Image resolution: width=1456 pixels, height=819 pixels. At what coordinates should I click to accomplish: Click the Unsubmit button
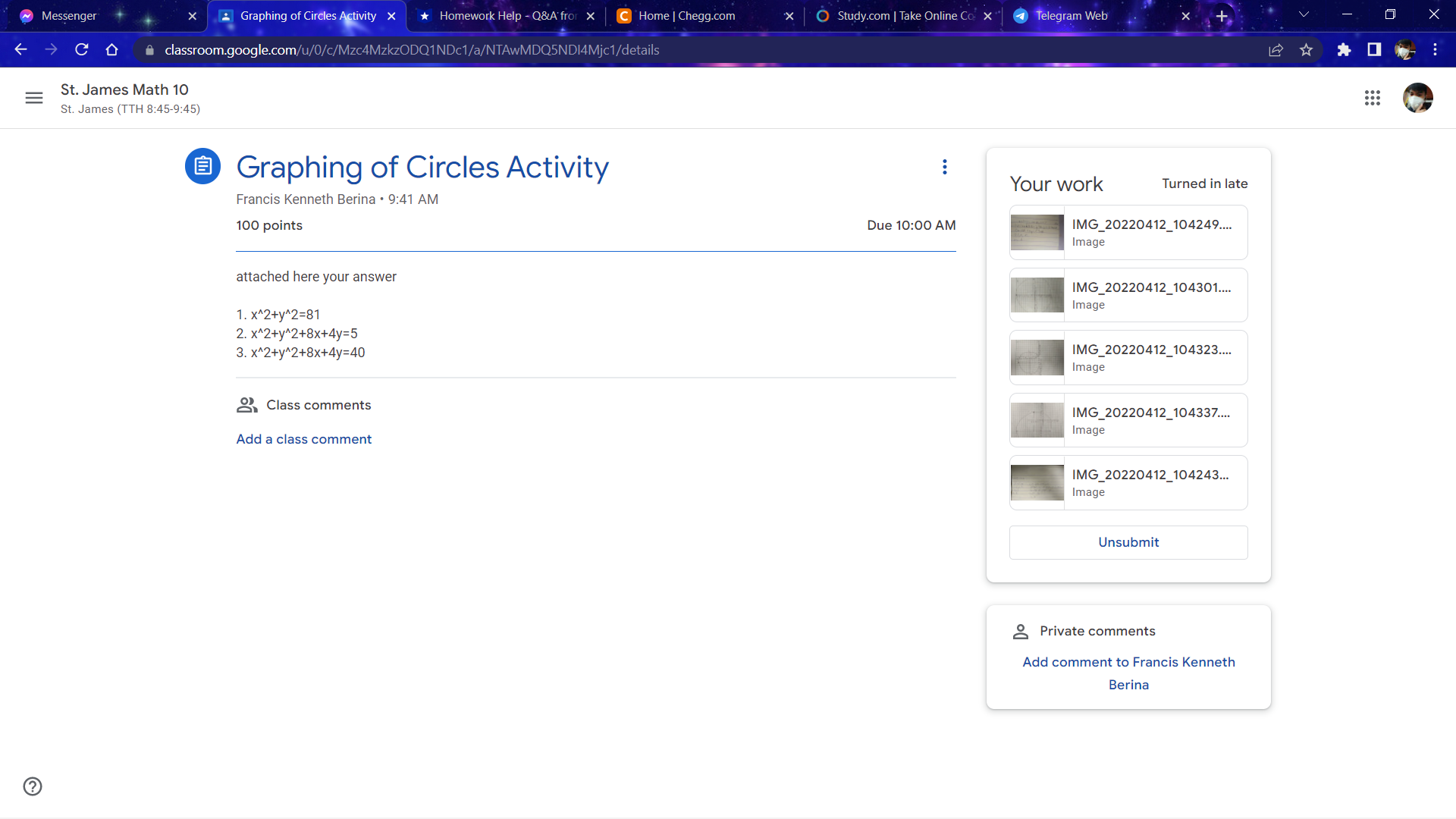pyautogui.click(x=1128, y=541)
